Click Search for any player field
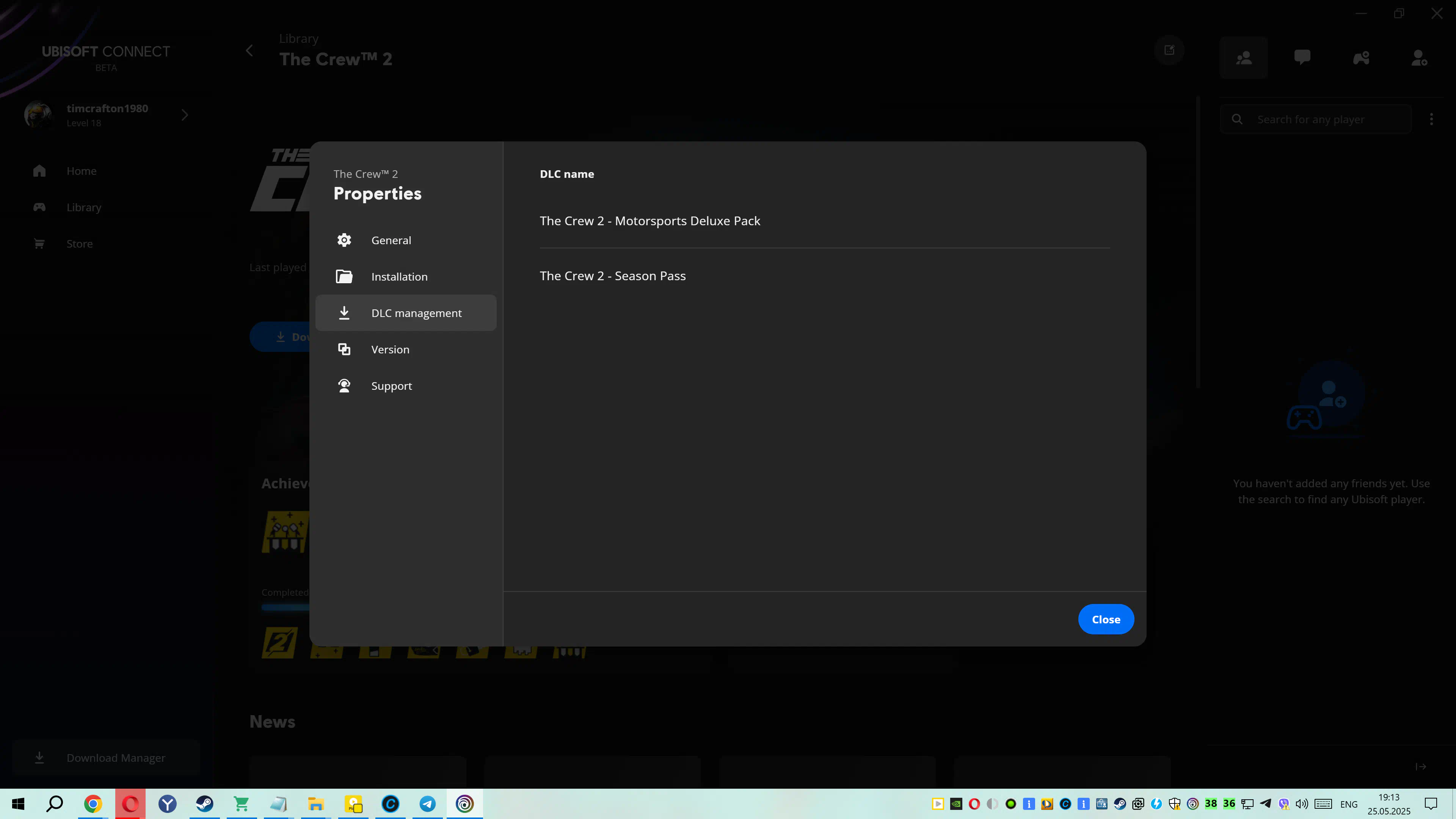The width and height of the screenshot is (1456, 819). 1316,119
